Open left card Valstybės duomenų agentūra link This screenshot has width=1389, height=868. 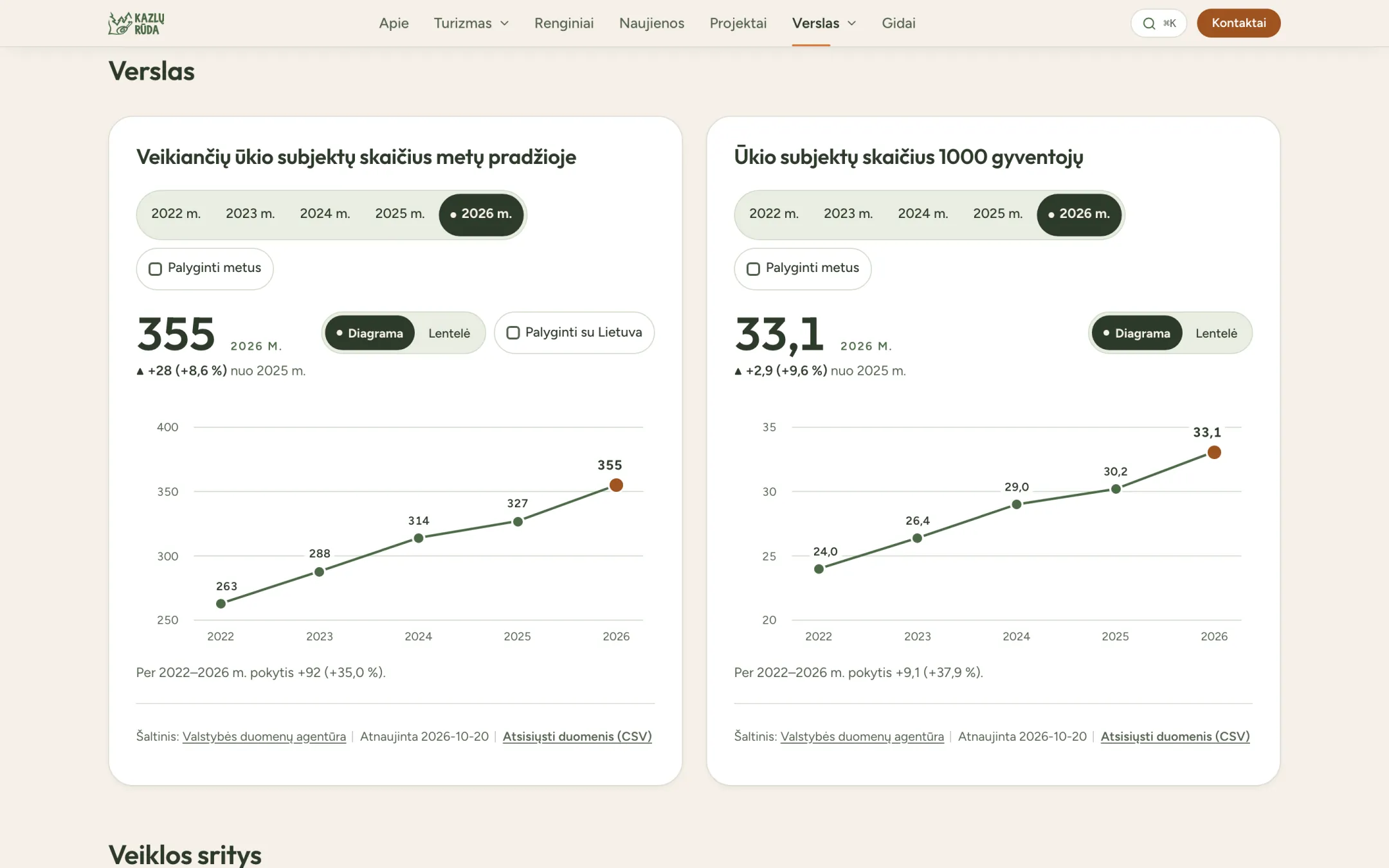264,737
